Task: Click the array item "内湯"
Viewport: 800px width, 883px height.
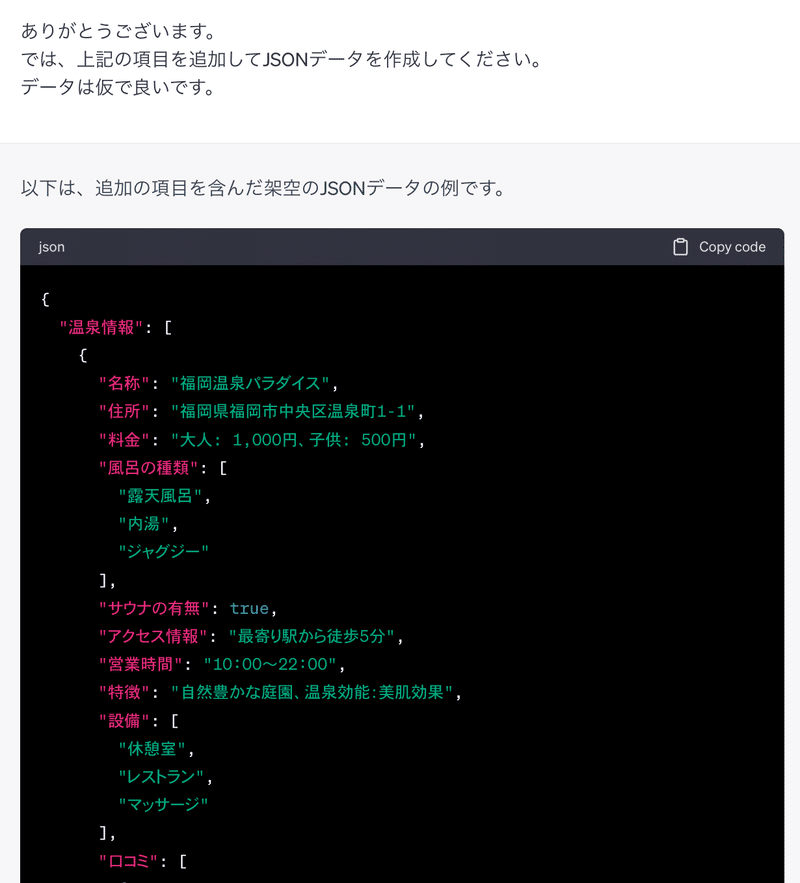Action: (144, 524)
